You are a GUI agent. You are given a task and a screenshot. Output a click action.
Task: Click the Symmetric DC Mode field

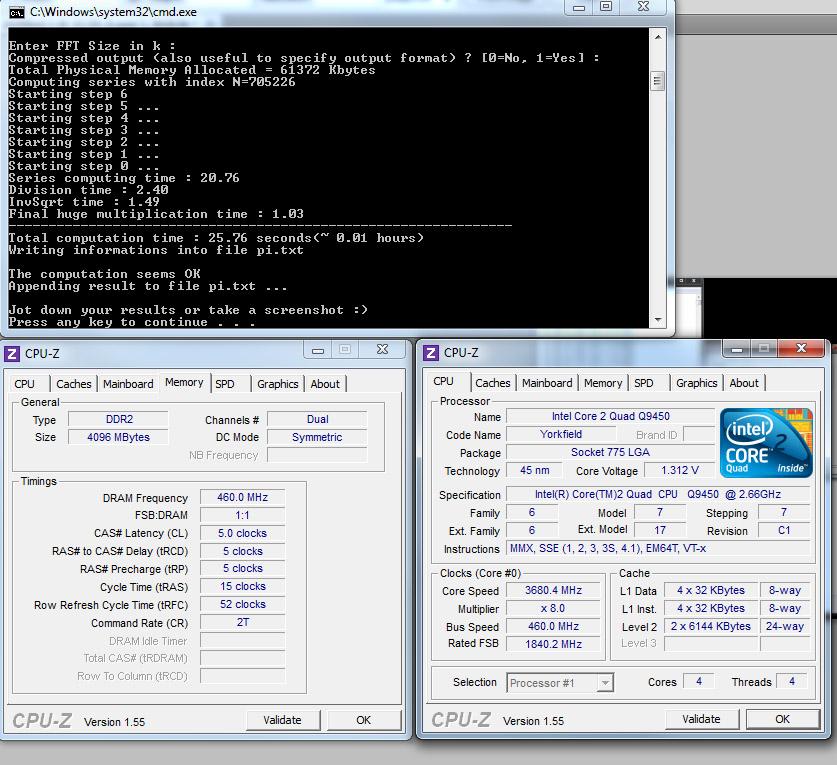317,437
